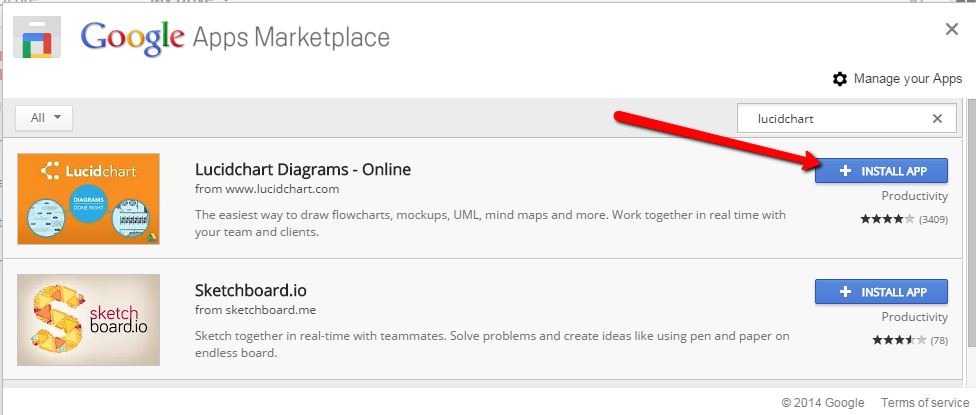The width and height of the screenshot is (976, 415).
Task: Open the Terms of service link
Action: 925,403
